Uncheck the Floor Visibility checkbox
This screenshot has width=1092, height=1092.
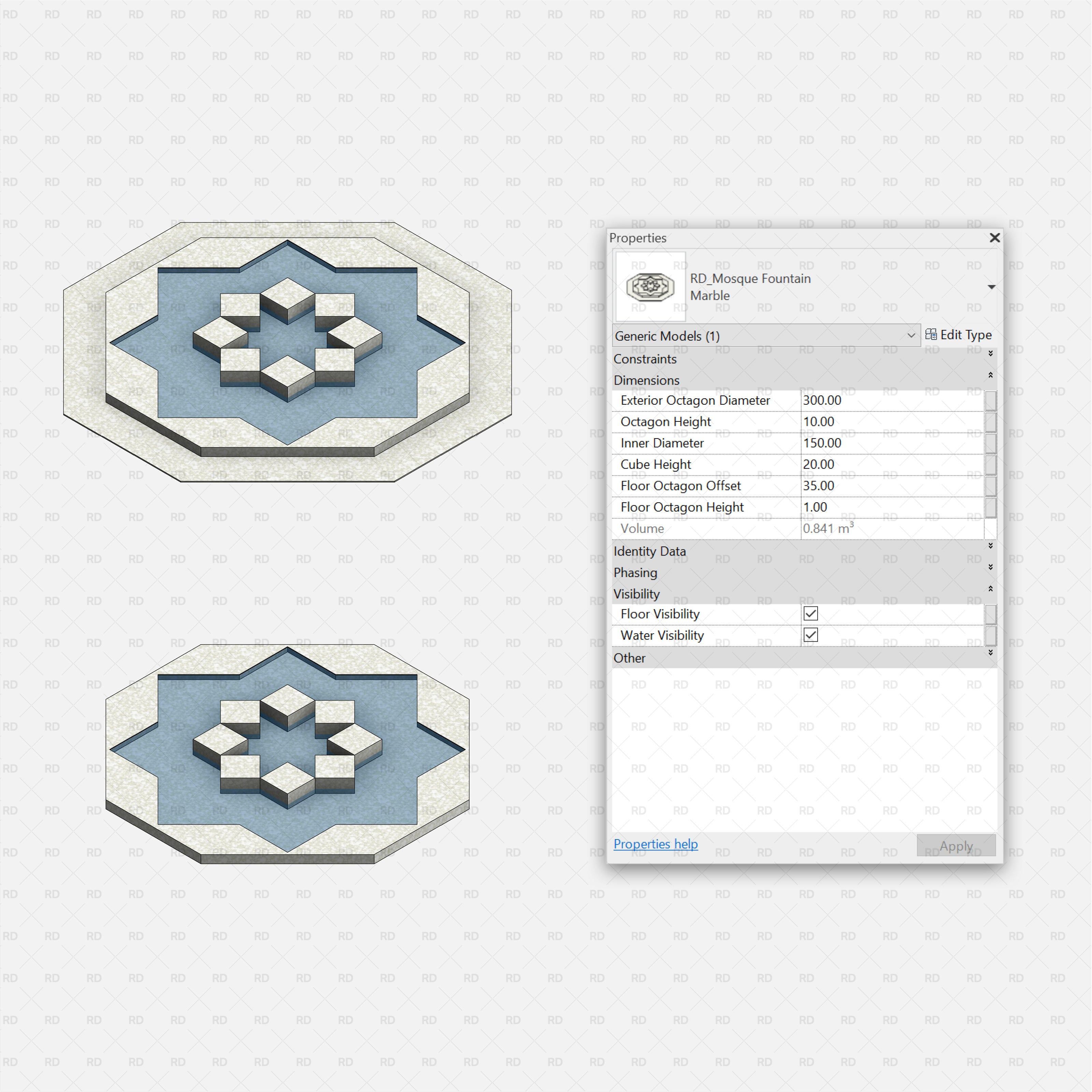[x=810, y=613]
